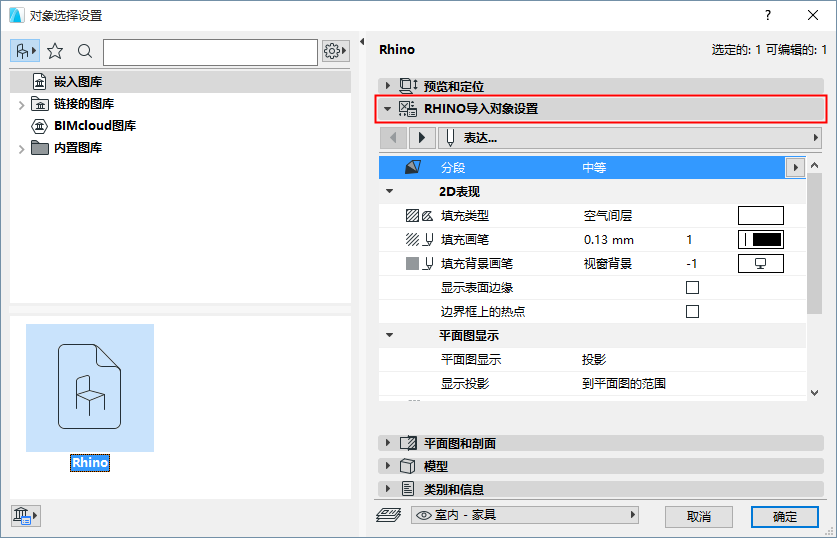Image resolution: width=837 pixels, height=538 pixels.
Task: Click the 填充类型 hatch icon
Action: point(419,216)
